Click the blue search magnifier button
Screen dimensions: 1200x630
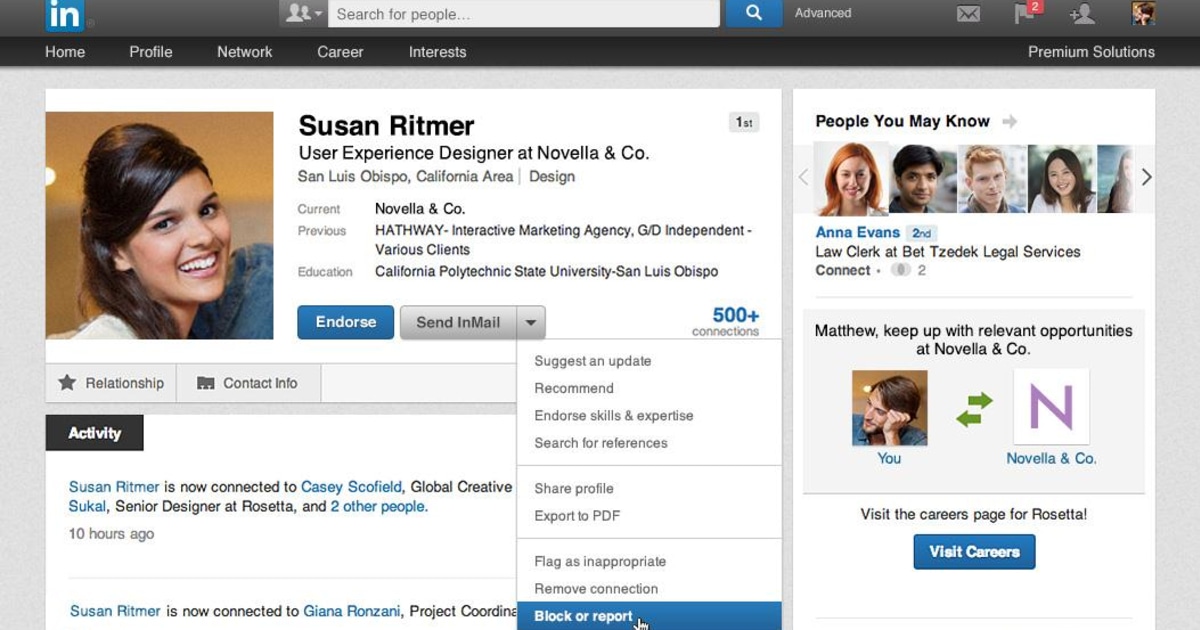(x=753, y=14)
